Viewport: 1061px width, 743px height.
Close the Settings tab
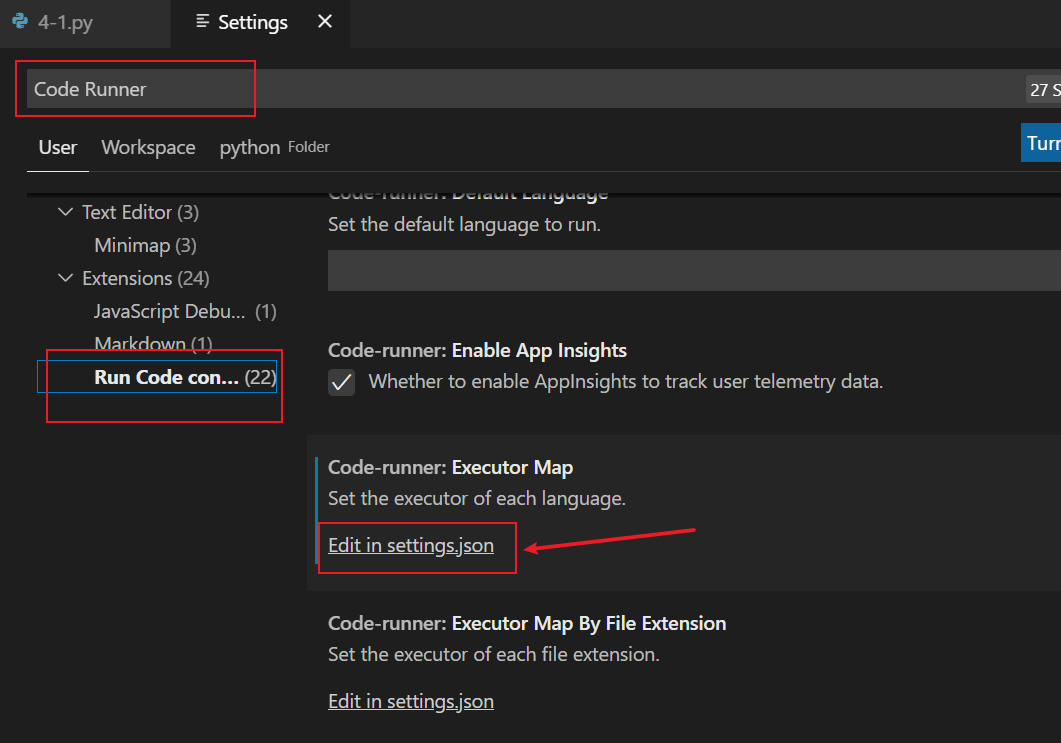323,21
